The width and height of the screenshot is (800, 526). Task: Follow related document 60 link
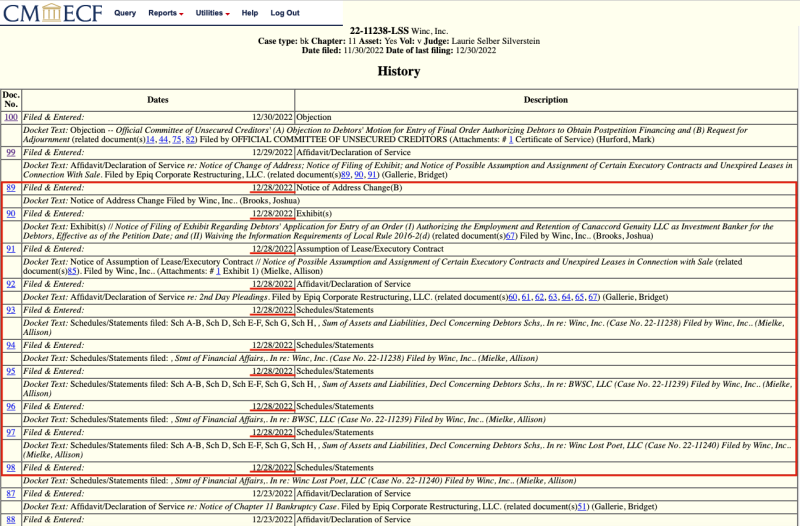coord(513,296)
